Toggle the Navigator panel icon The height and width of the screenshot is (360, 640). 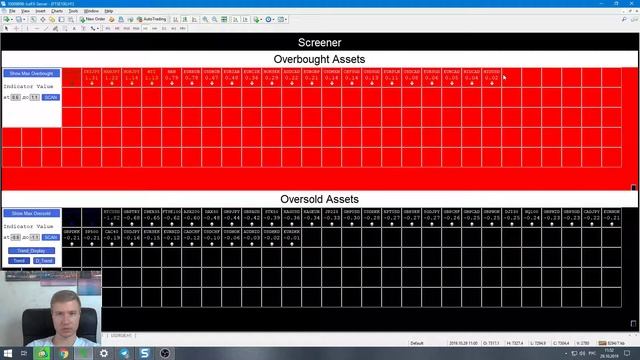(x=52, y=19)
